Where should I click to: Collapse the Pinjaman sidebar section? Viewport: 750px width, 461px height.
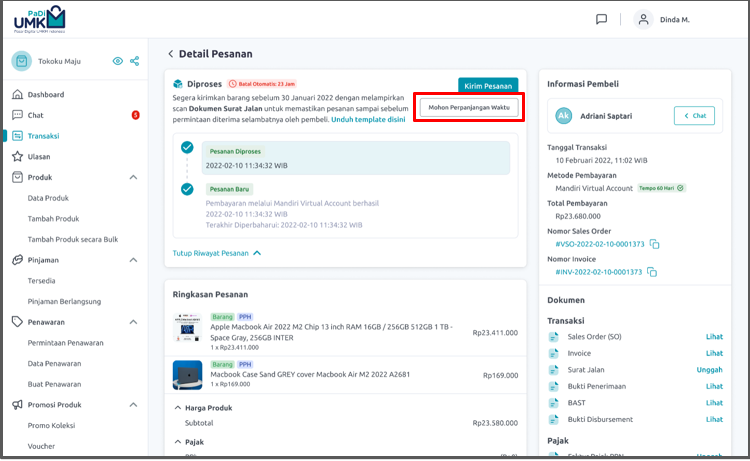[134, 260]
